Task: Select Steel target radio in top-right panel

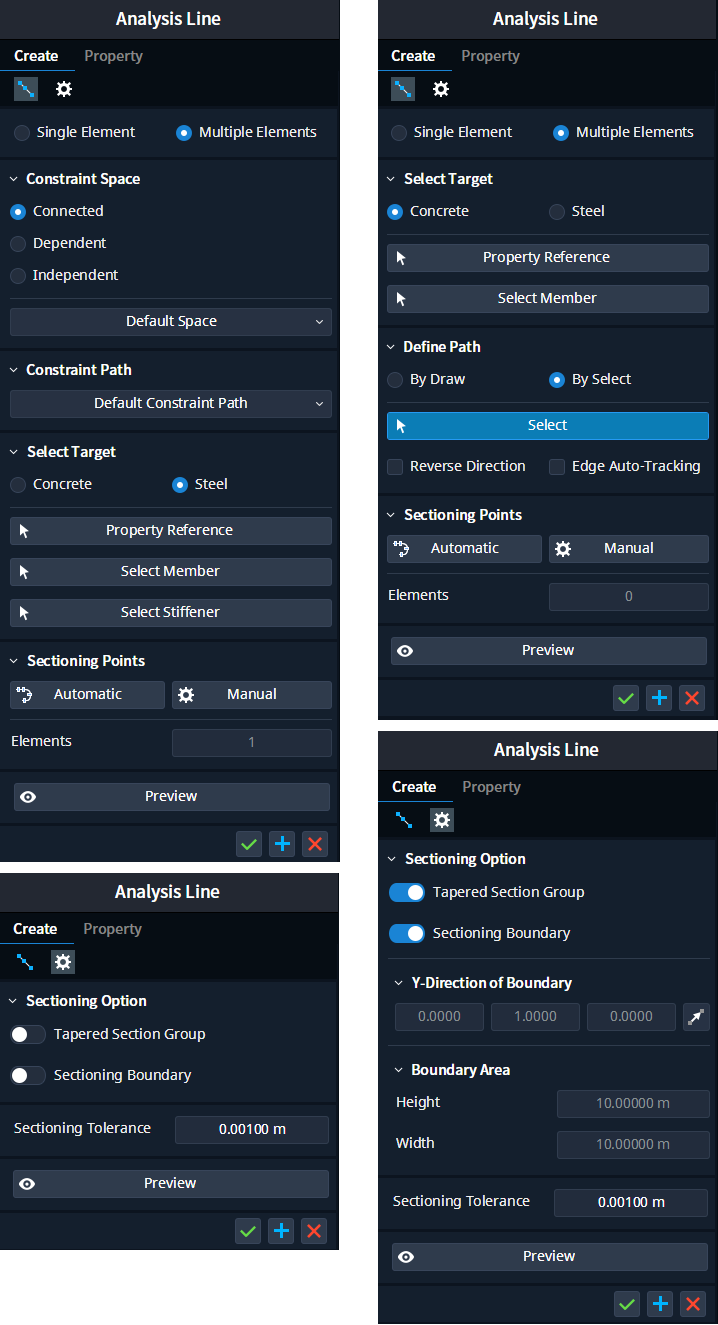Action: [x=557, y=211]
